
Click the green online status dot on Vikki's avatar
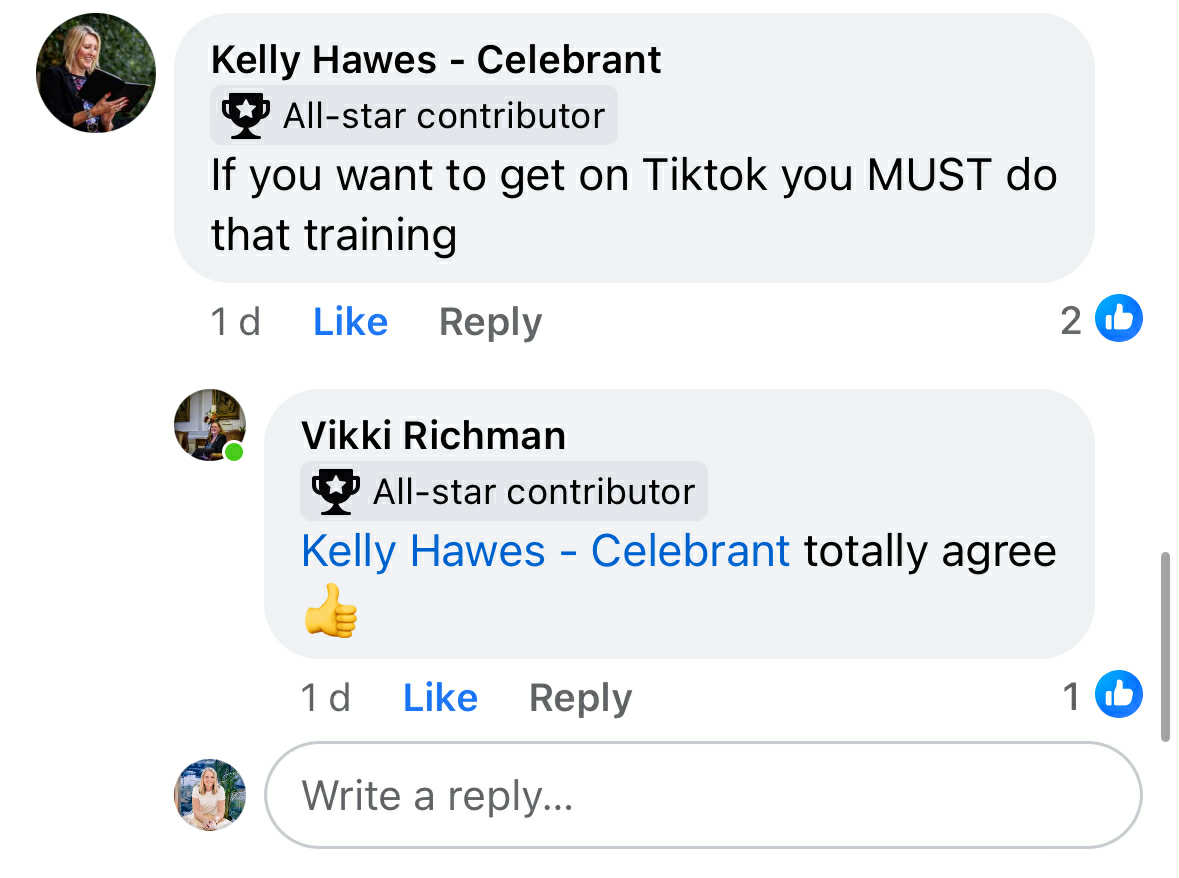click(234, 452)
